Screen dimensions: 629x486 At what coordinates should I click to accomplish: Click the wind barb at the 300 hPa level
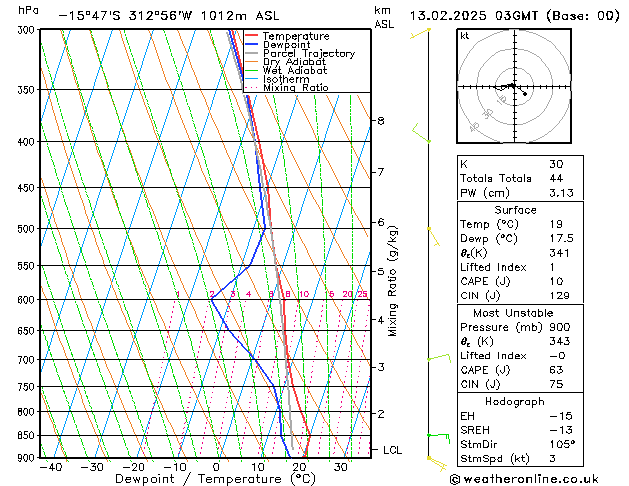(x=420, y=34)
